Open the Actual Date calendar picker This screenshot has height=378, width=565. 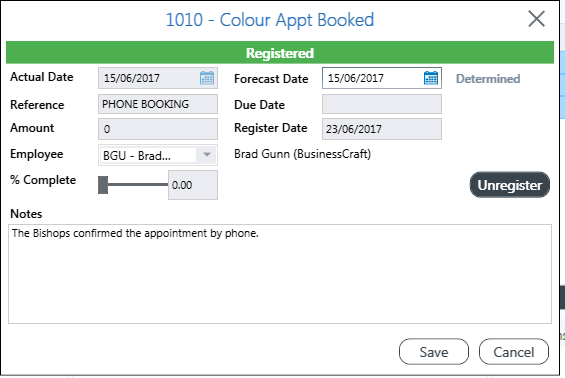207,78
